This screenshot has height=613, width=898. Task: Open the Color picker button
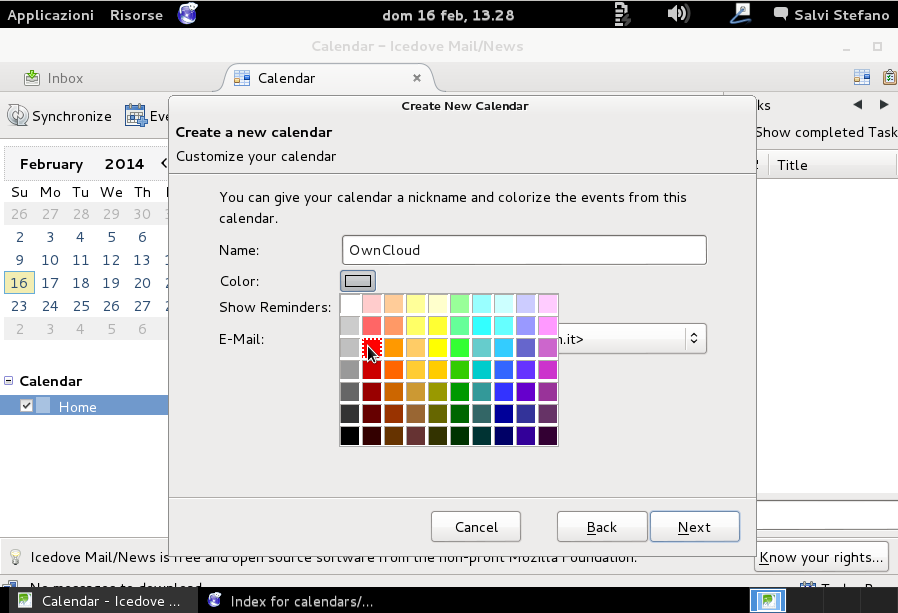[357, 280]
